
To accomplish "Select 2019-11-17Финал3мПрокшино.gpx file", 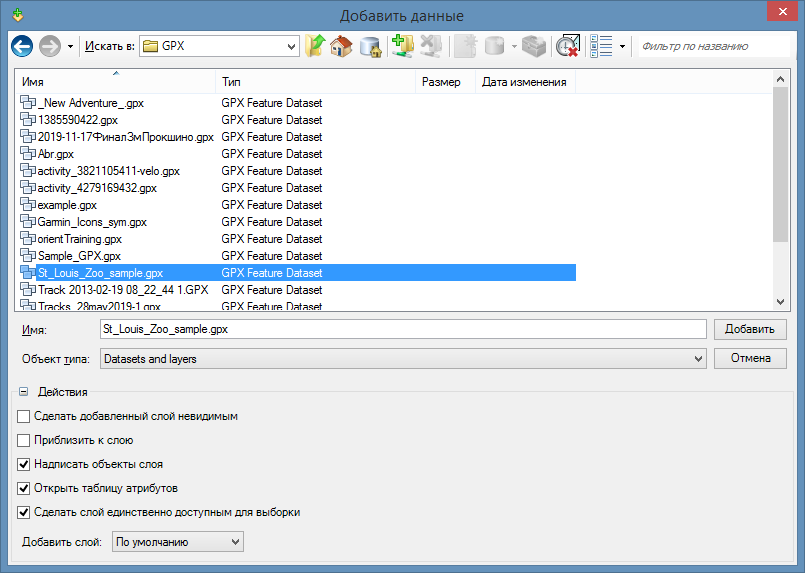I will coord(125,137).
